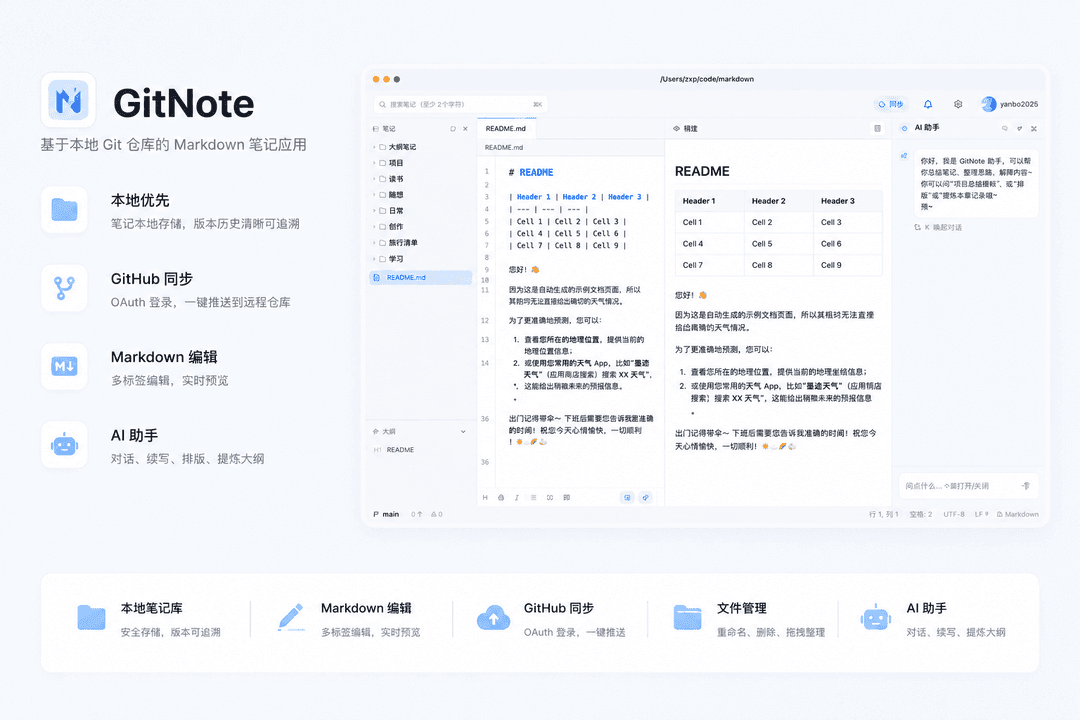The image size is (1080, 720).
Task: Click the chat bubble icon in AI panel header
Action: pyautogui.click(x=1004, y=129)
